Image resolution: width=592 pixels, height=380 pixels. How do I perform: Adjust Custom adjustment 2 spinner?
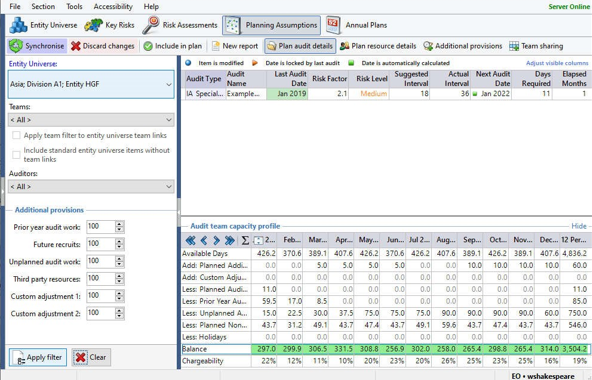119,314
